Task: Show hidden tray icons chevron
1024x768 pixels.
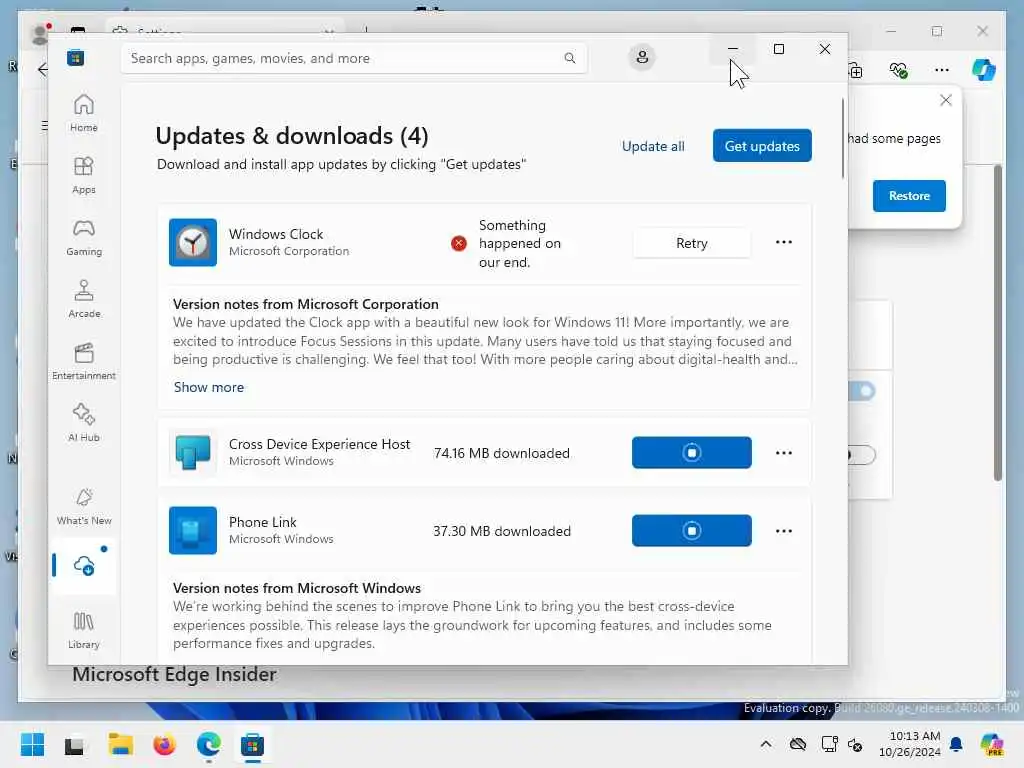Action: (766, 744)
